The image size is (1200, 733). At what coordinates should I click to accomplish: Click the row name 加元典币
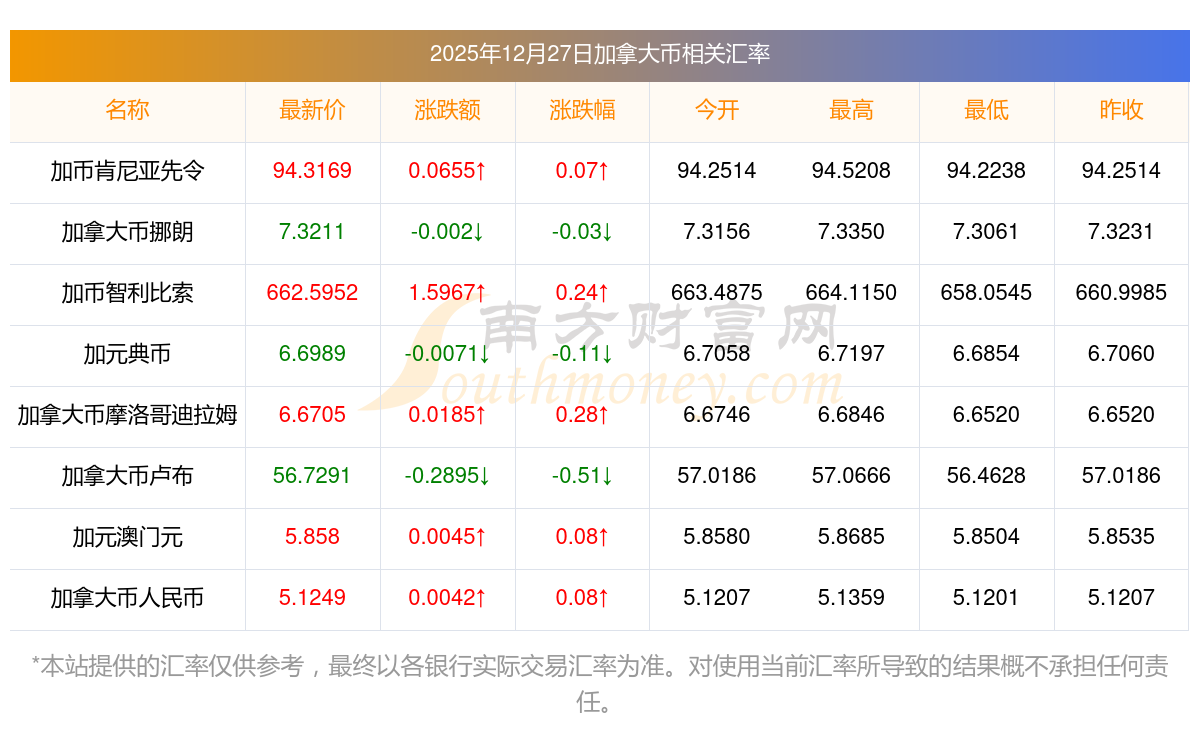127,354
